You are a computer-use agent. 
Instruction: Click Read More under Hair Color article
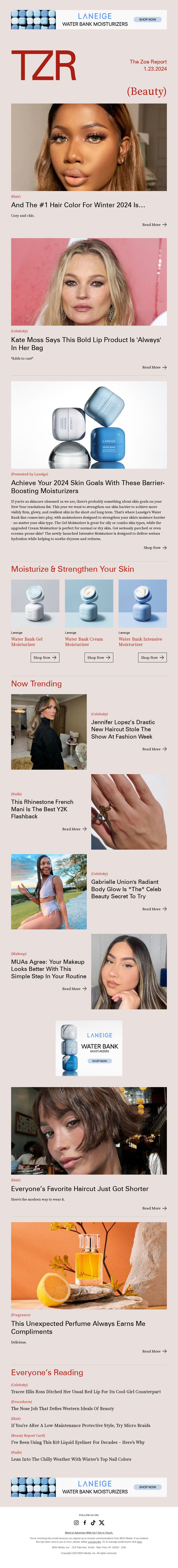(x=154, y=225)
